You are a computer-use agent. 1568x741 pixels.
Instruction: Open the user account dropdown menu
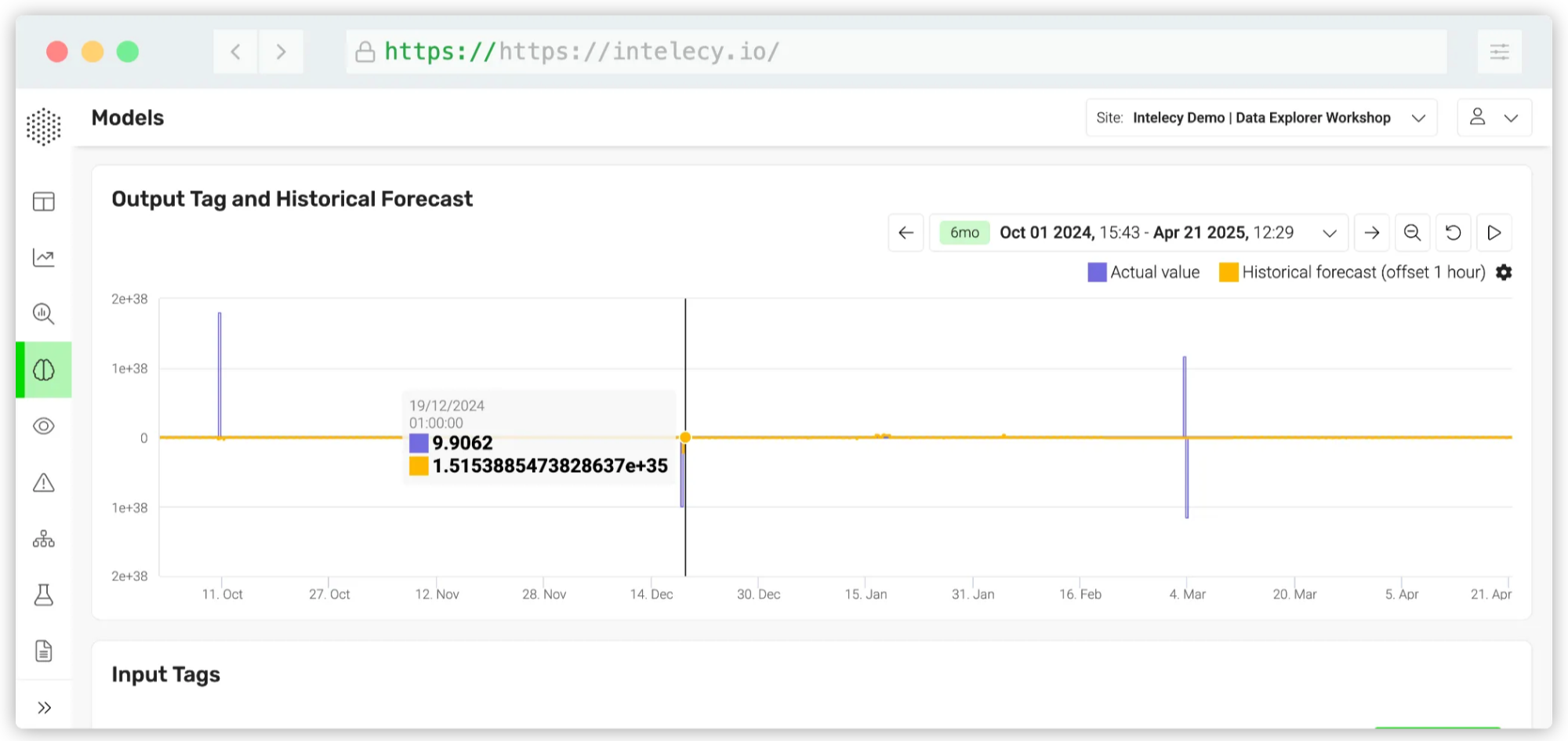click(x=1494, y=118)
